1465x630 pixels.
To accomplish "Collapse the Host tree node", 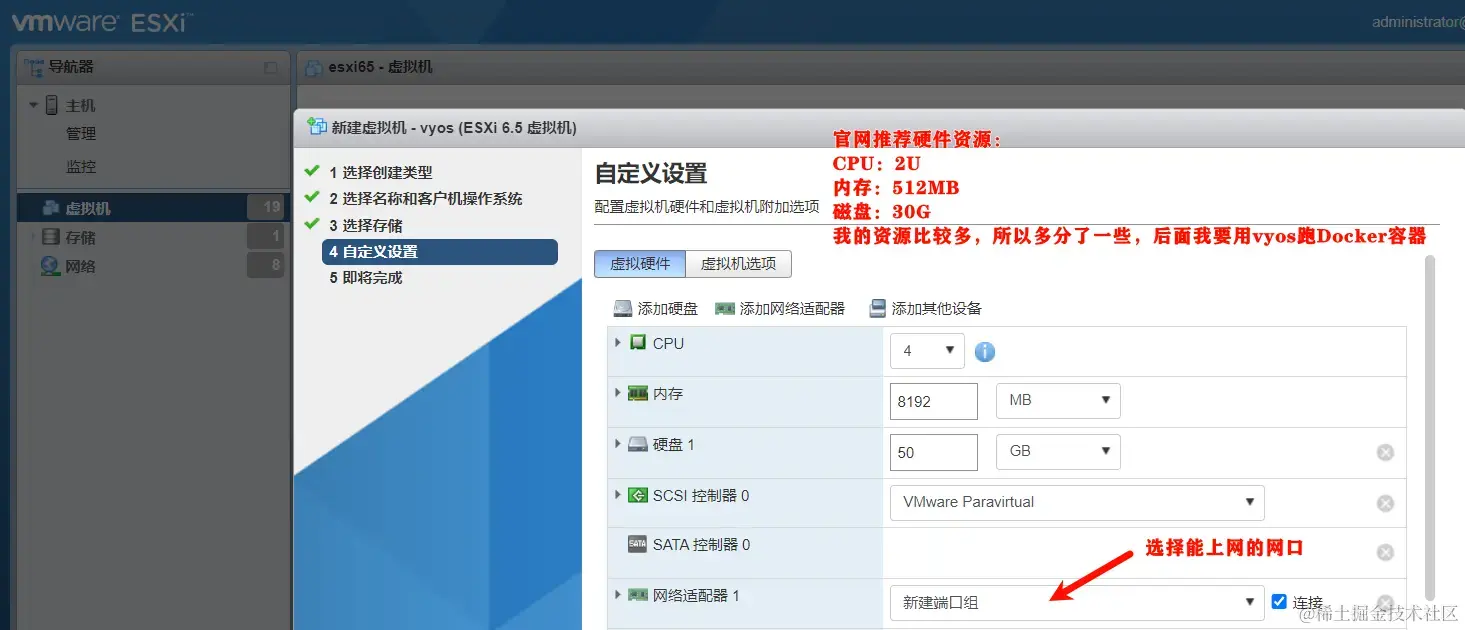I will (x=34, y=105).
